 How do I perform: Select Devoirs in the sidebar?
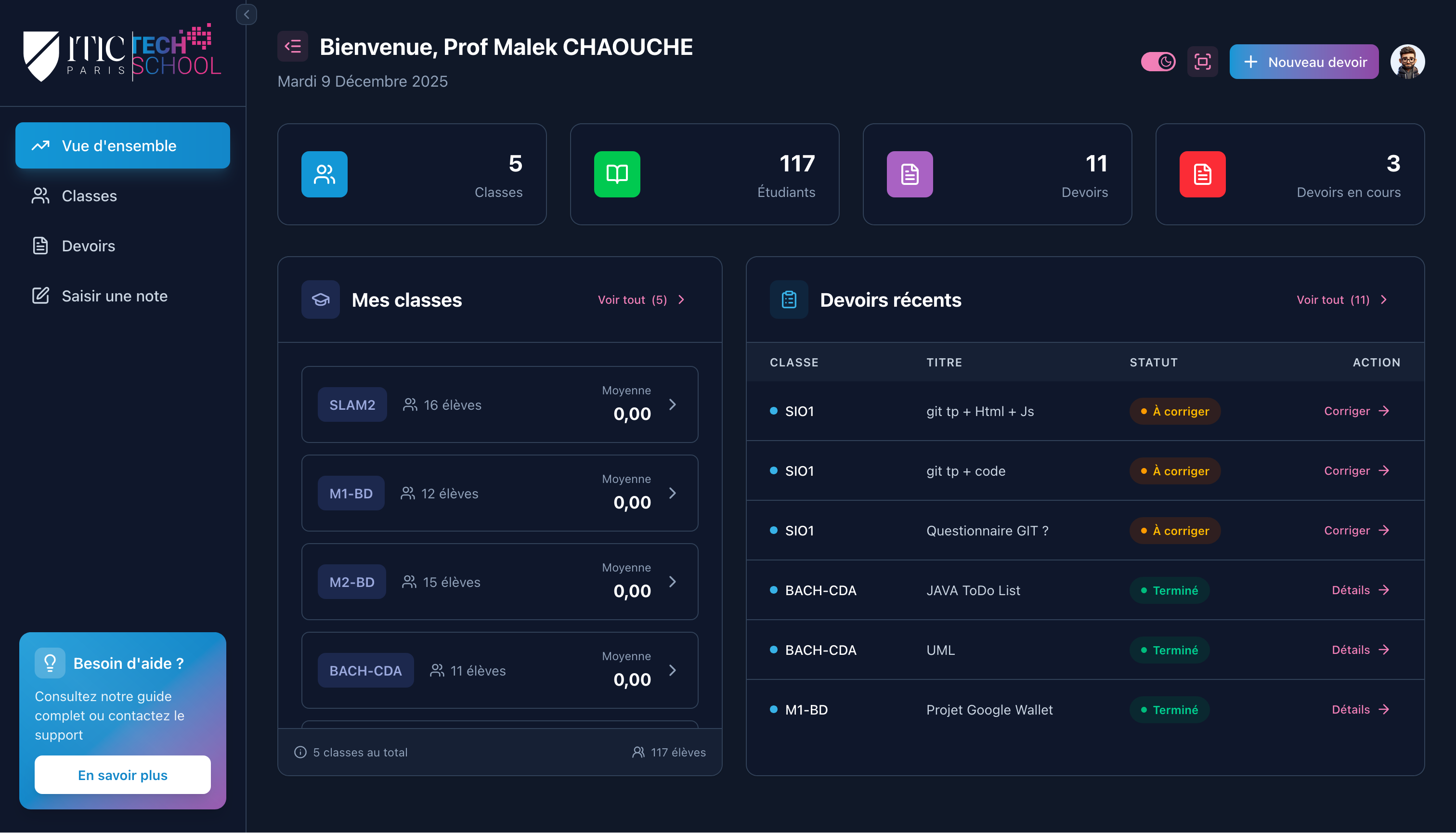pyautogui.click(x=88, y=246)
